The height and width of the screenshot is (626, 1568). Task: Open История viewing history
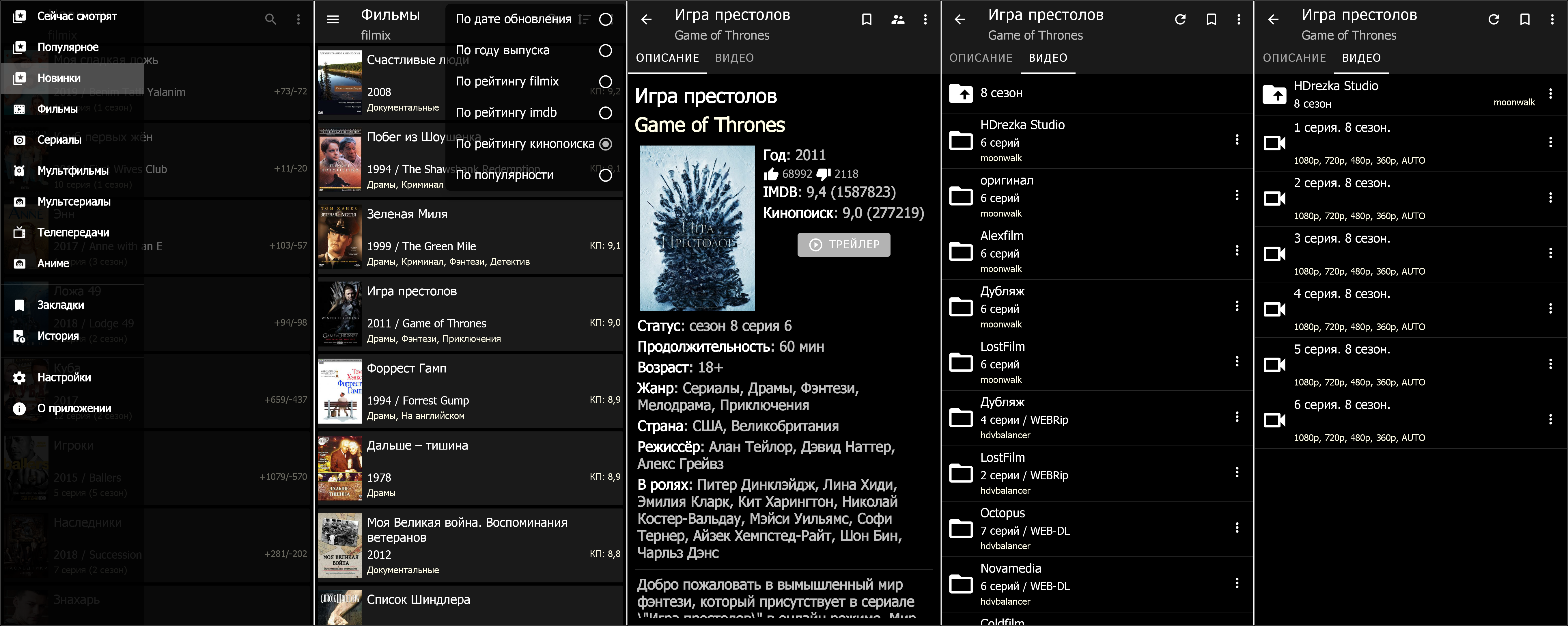72,336
